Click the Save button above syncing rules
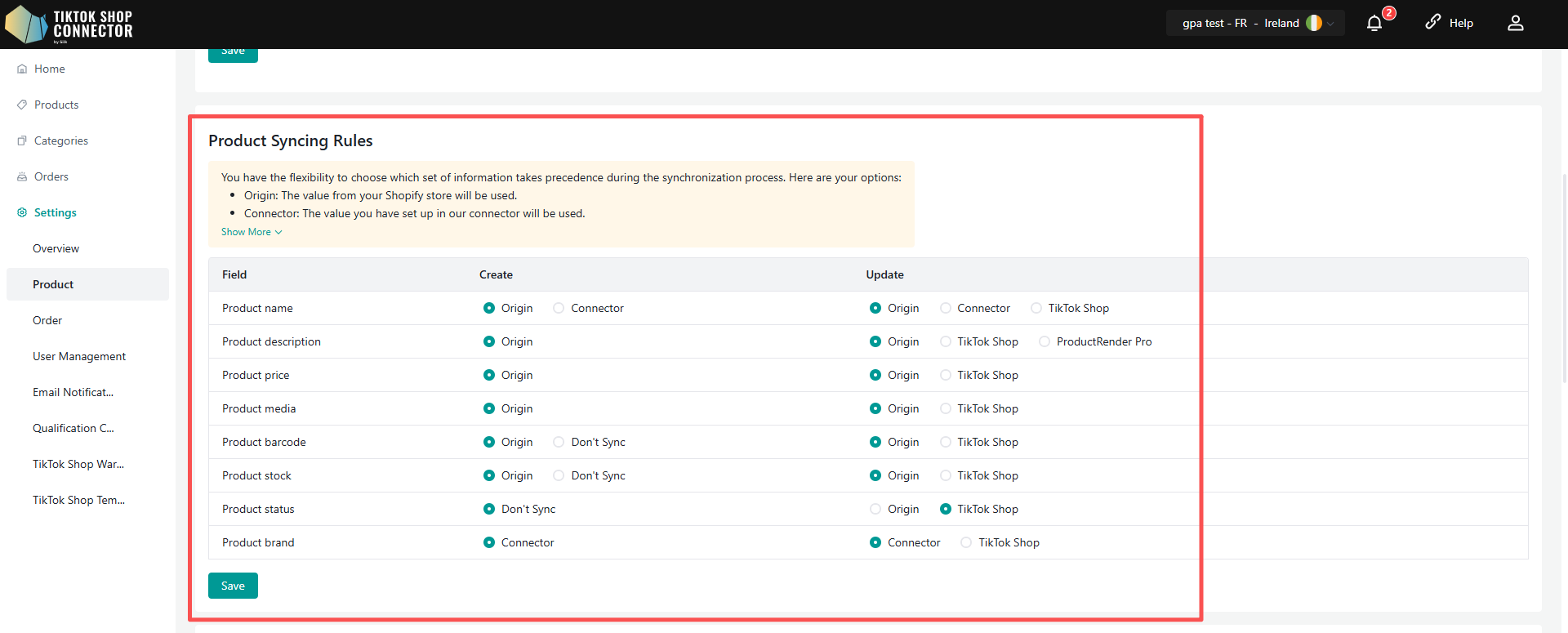The image size is (1568, 633). coord(233,55)
